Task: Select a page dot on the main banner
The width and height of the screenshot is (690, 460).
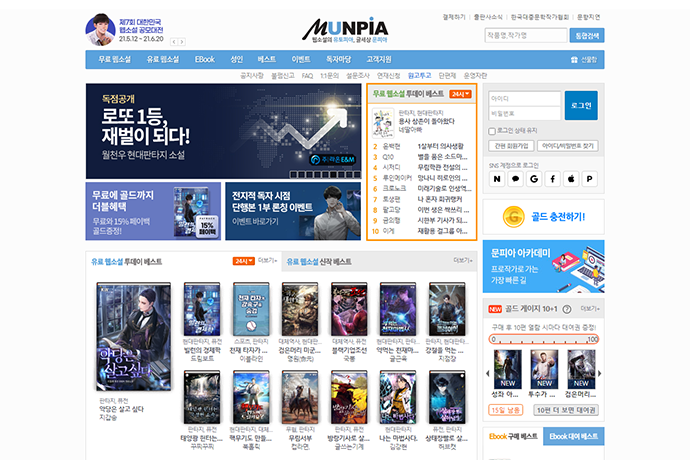Action: pyautogui.click(x=325, y=175)
